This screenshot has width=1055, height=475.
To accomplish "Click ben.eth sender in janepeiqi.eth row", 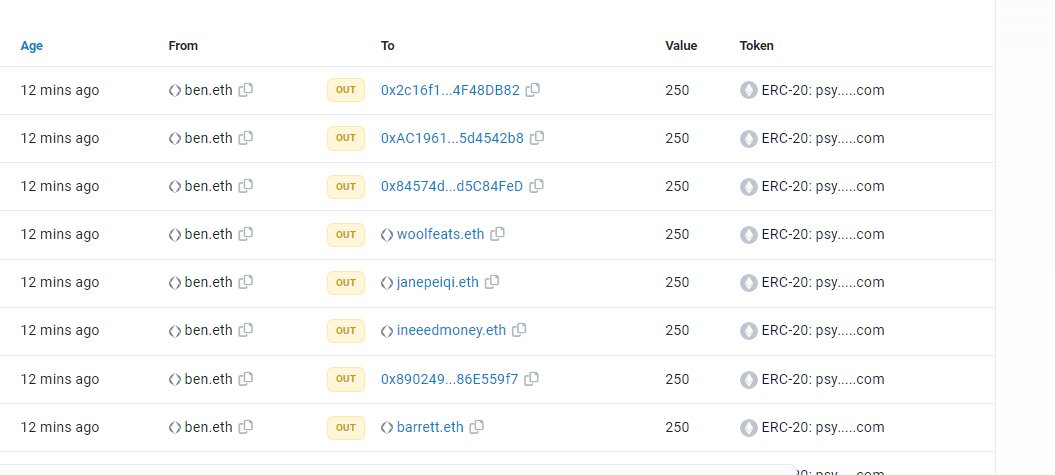I will tap(209, 282).
